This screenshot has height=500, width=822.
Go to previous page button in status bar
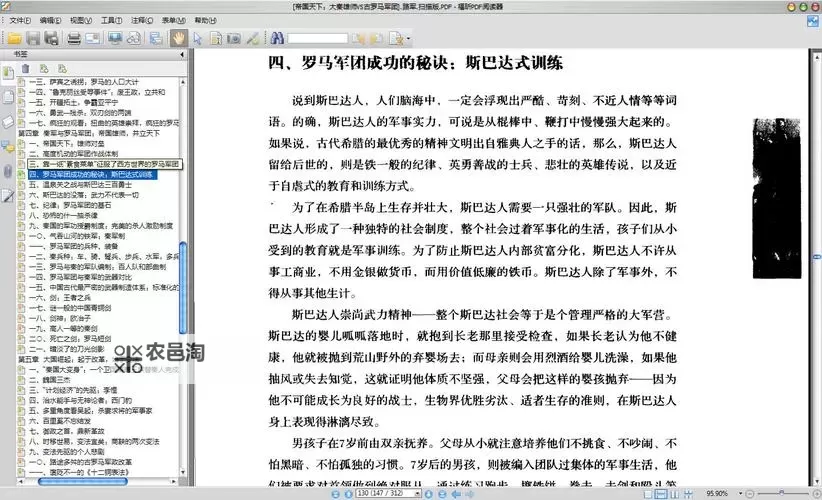pos(348,494)
